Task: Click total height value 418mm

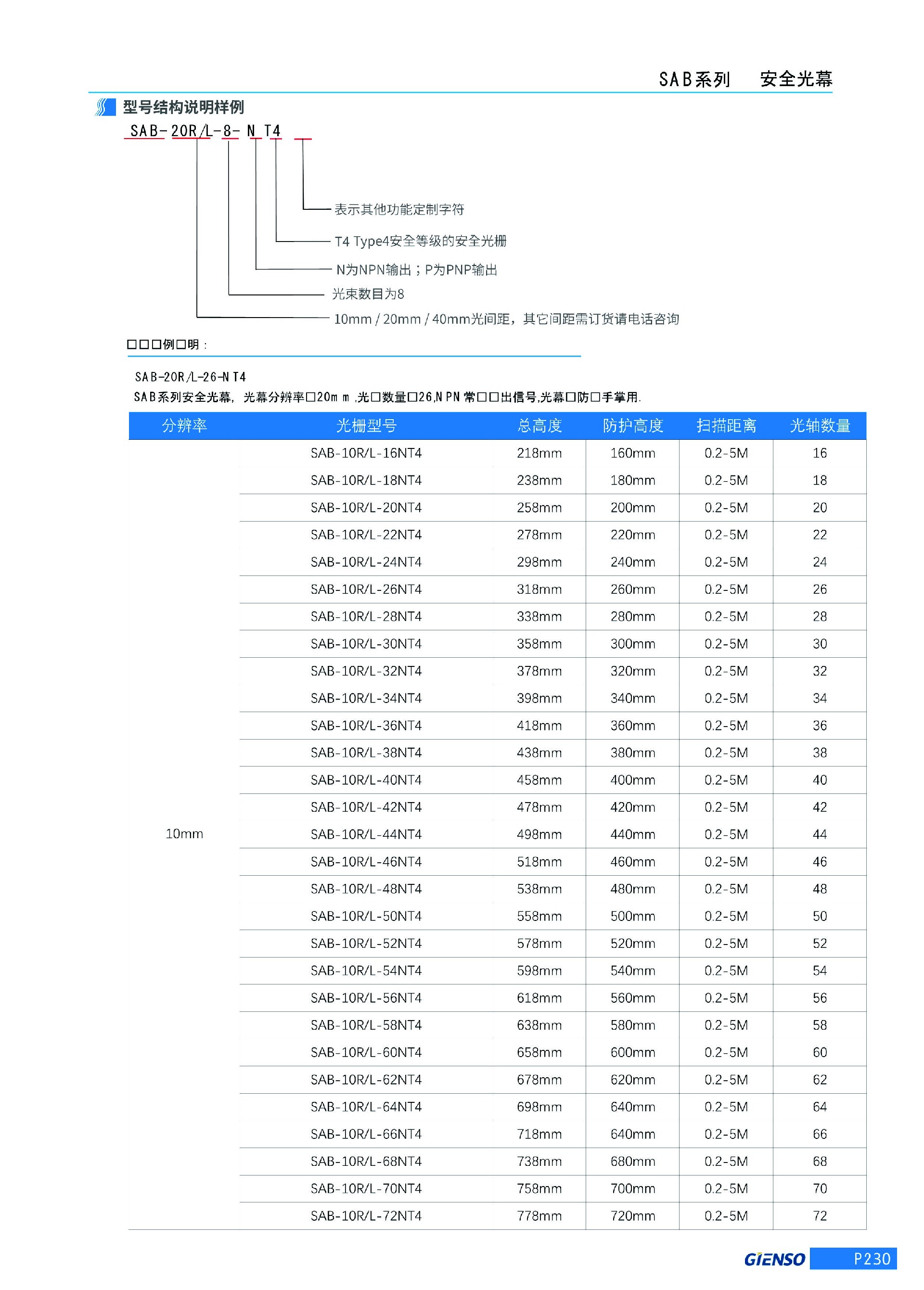Action: pyautogui.click(x=539, y=726)
